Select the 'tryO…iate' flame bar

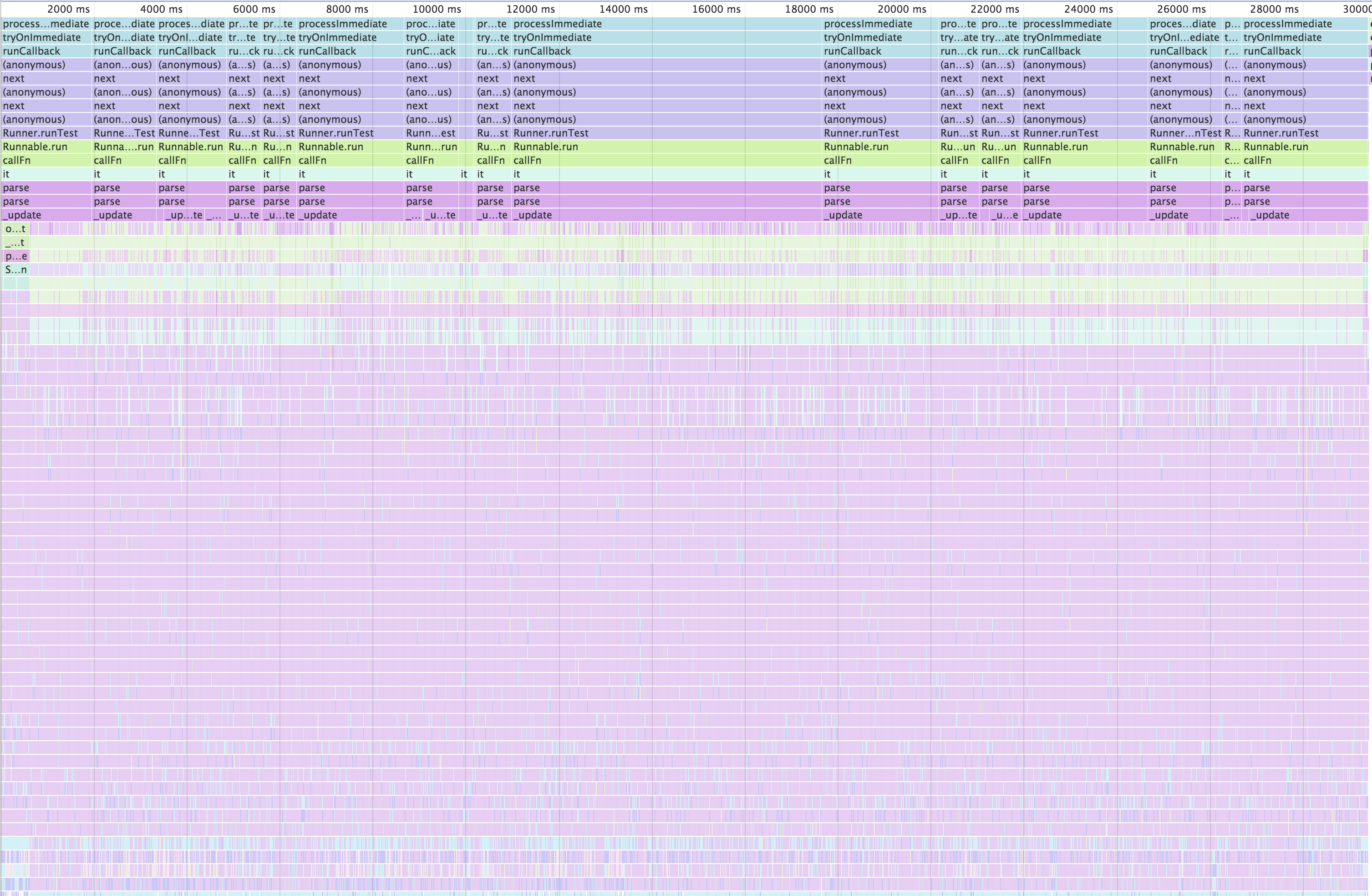click(431, 37)
